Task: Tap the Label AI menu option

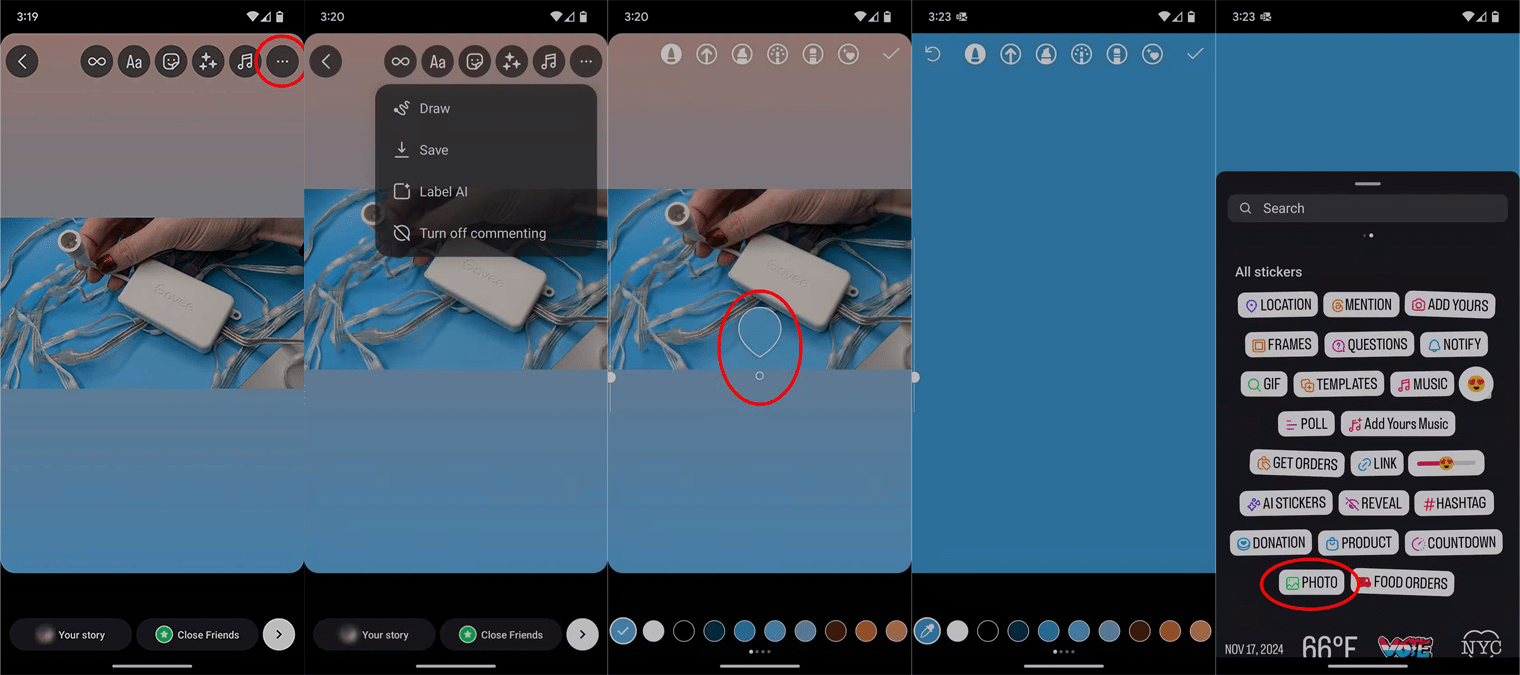Action: [x=443, y=192]
